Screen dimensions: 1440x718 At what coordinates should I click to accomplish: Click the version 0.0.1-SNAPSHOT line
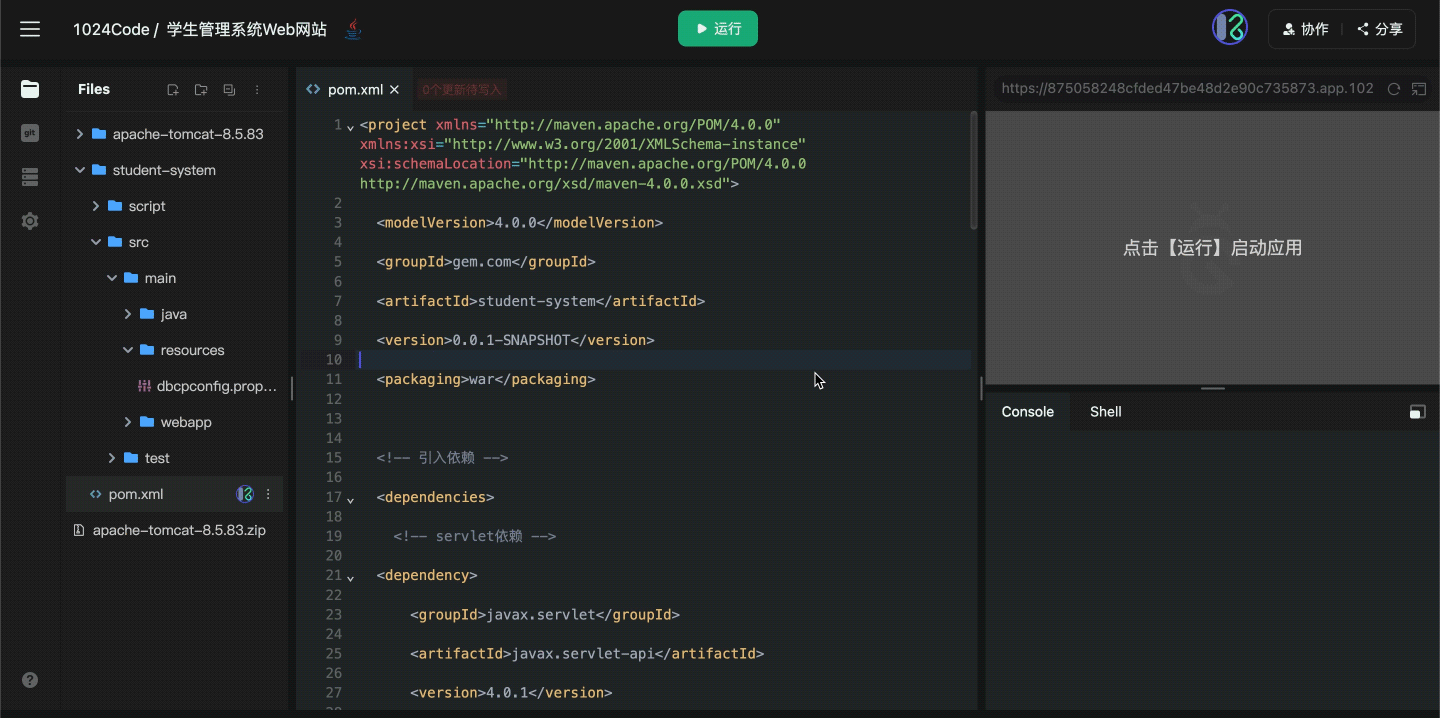point(516,340)
